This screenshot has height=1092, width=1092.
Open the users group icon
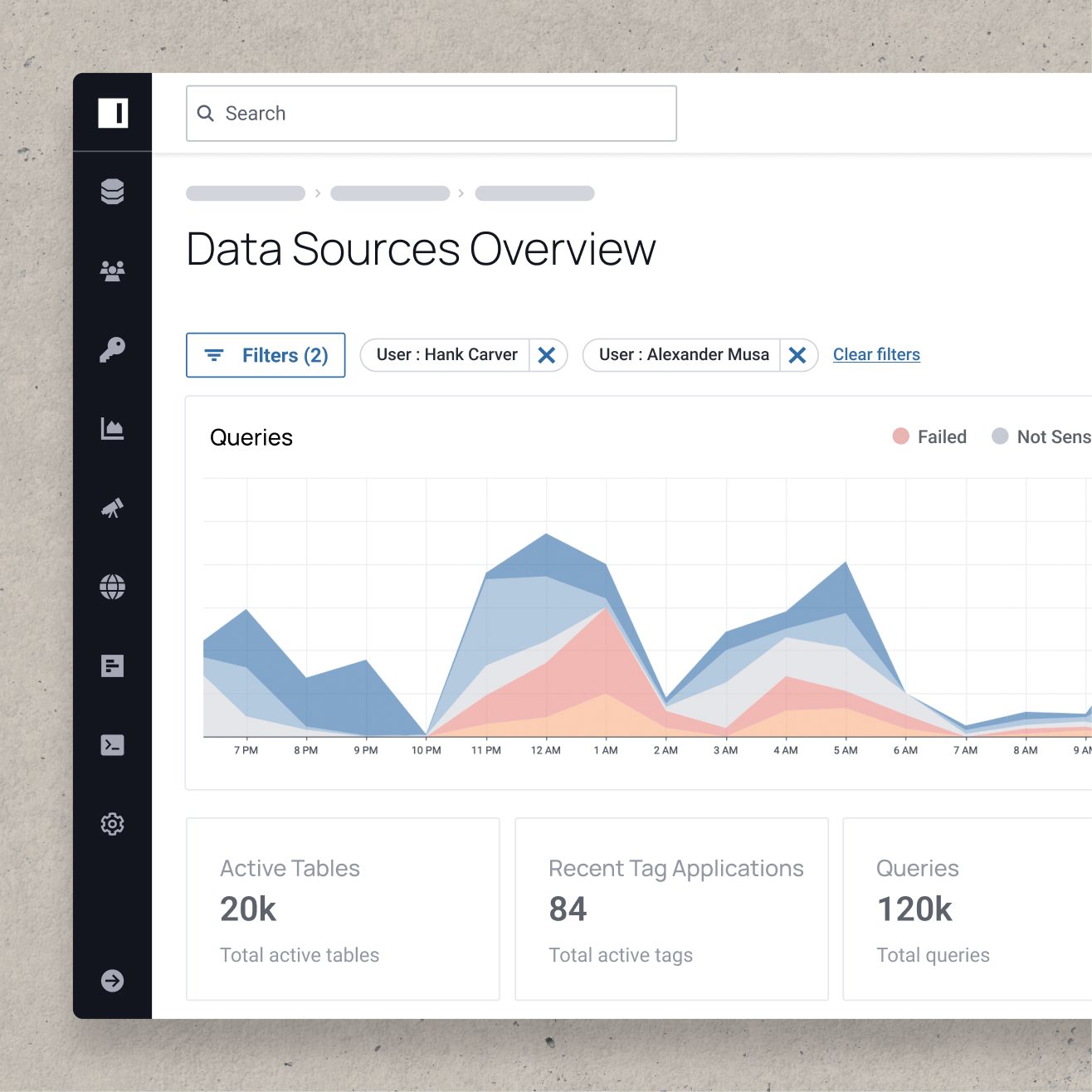pyautogui.click(x=113, y=271)
